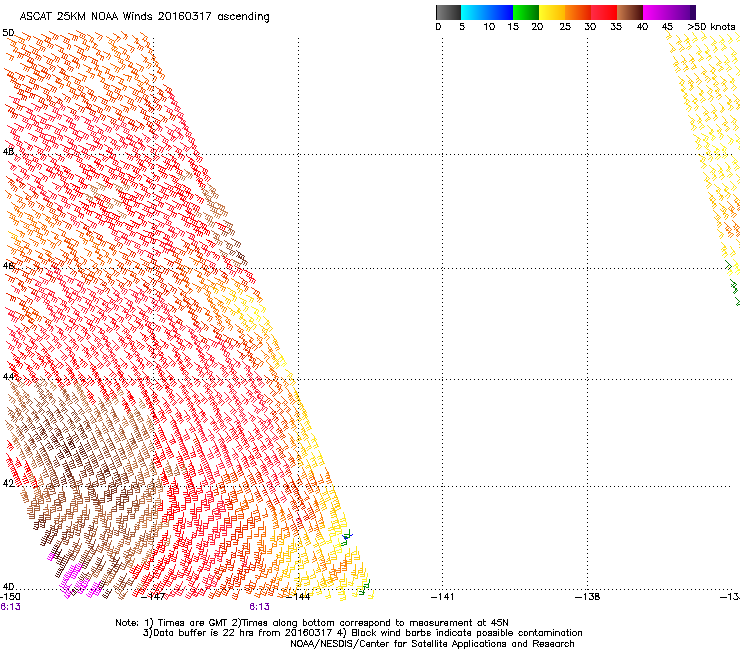This screenshot has width=740, height=650.
Task: Click the latitude label '42'
Action: pyautogui.click(x=8, y=483)
